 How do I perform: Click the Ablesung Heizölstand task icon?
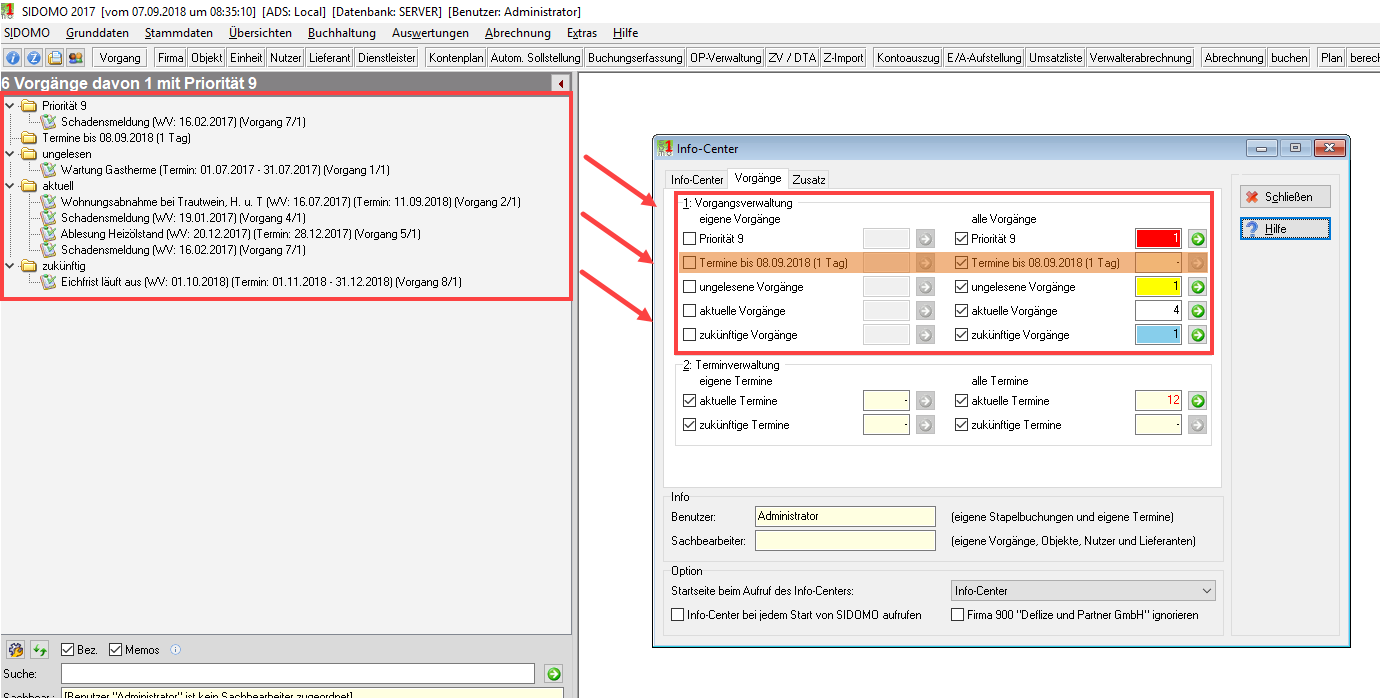point(49,234)
